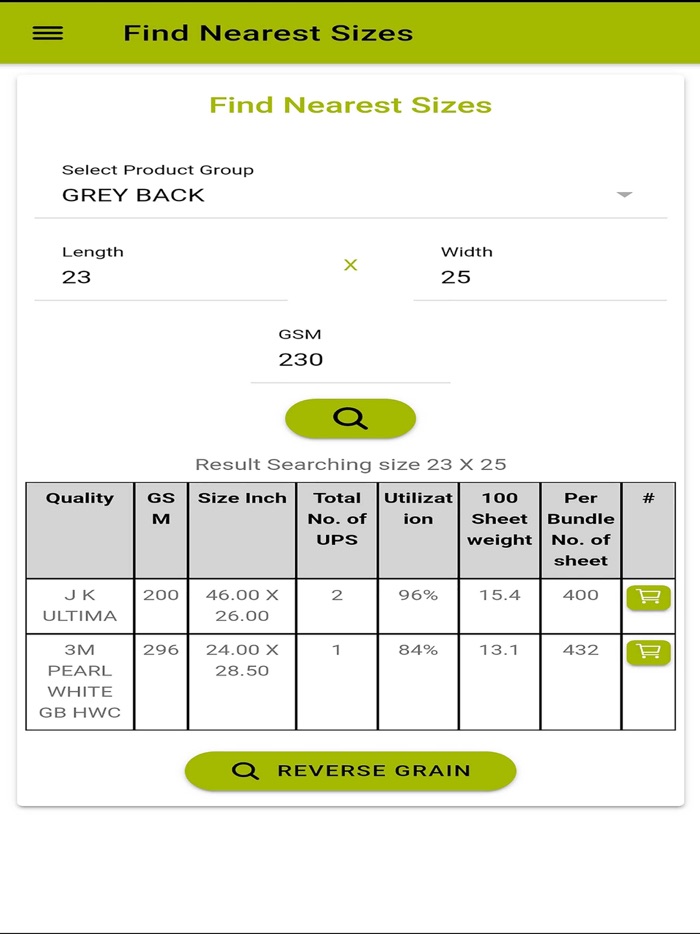Add 3M PEARL WHITE row to cart
This screenshot has width=700, height=934.
pyautogui.click(x=648, y=653)
